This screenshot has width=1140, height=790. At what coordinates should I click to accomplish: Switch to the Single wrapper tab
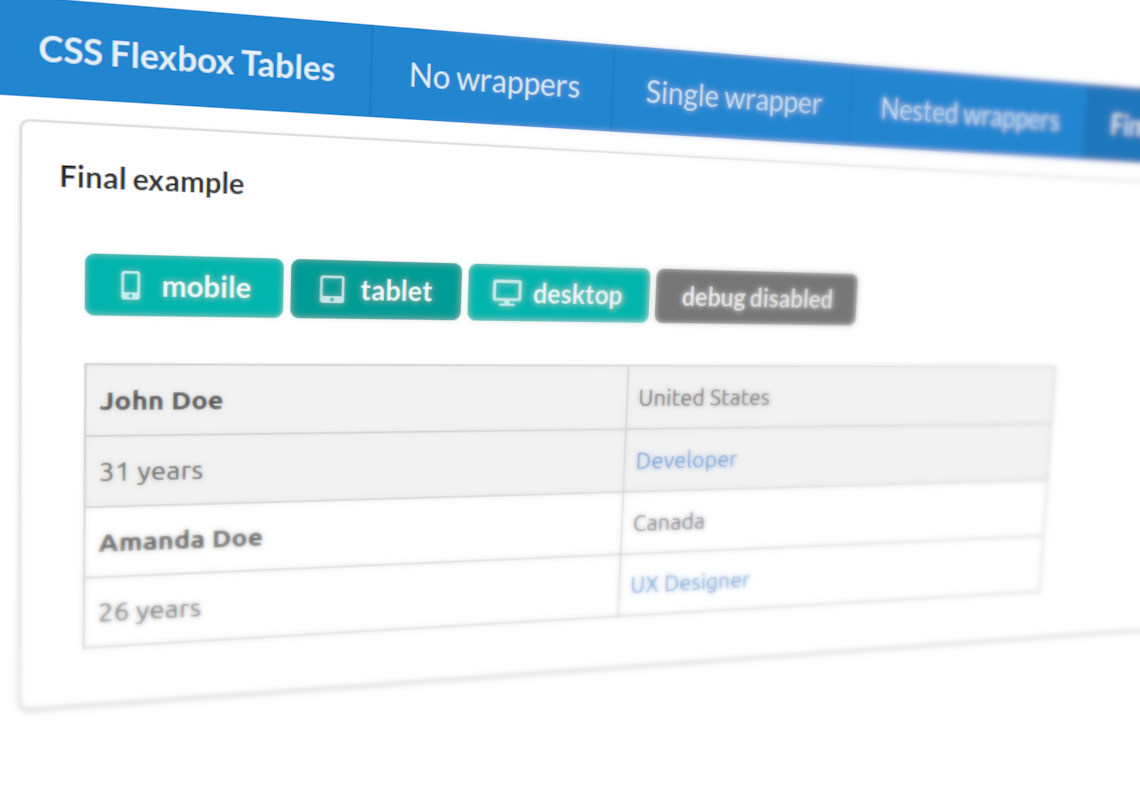(x=733, y=100)
